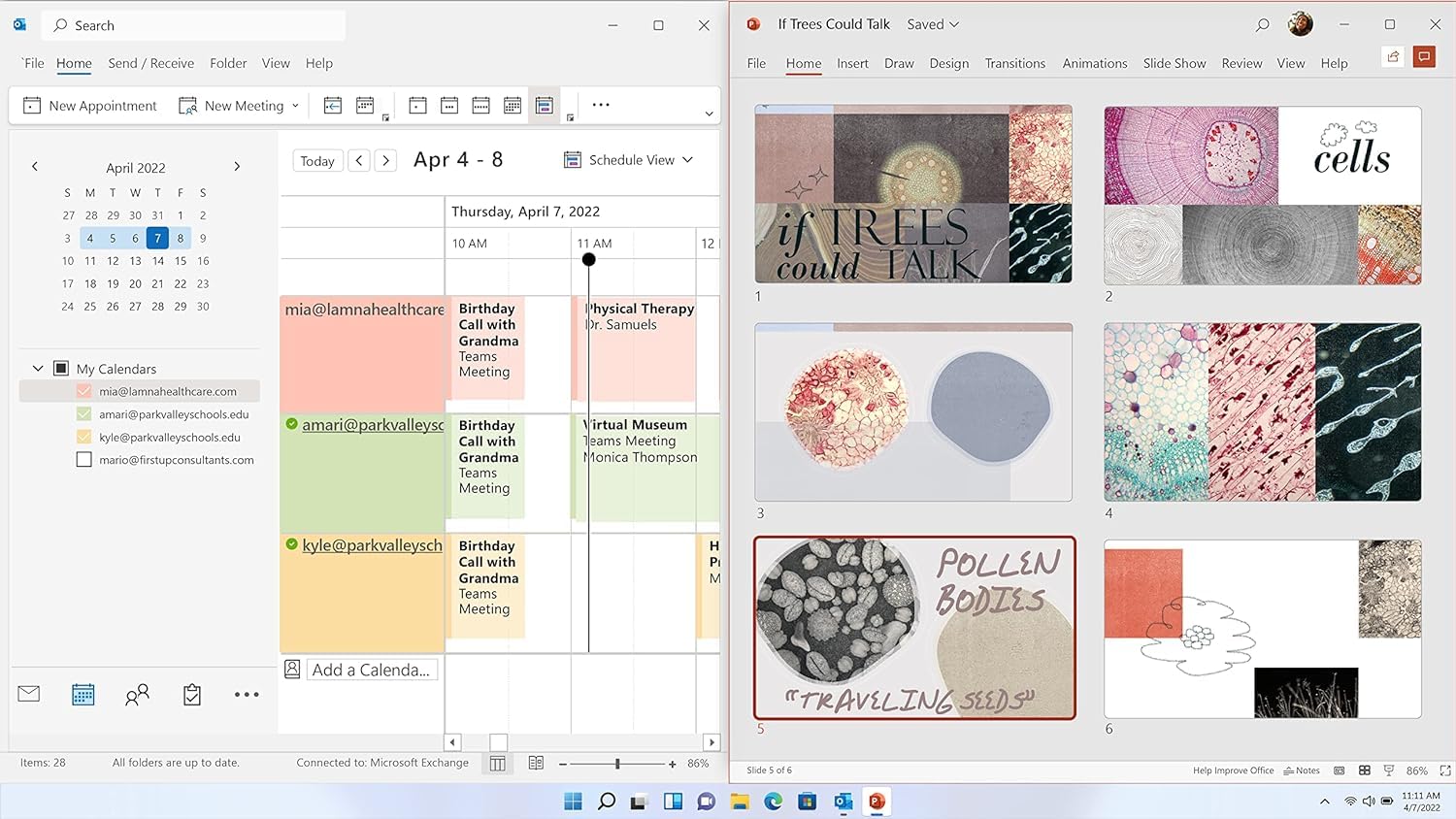Screen dimensions: 1456x819
Task: Open the People contacts icon
Action: coord(137,694)
